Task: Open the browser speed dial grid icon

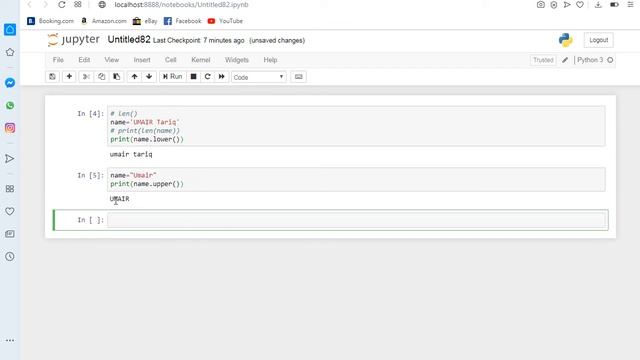Action: (x=78, y=4)
